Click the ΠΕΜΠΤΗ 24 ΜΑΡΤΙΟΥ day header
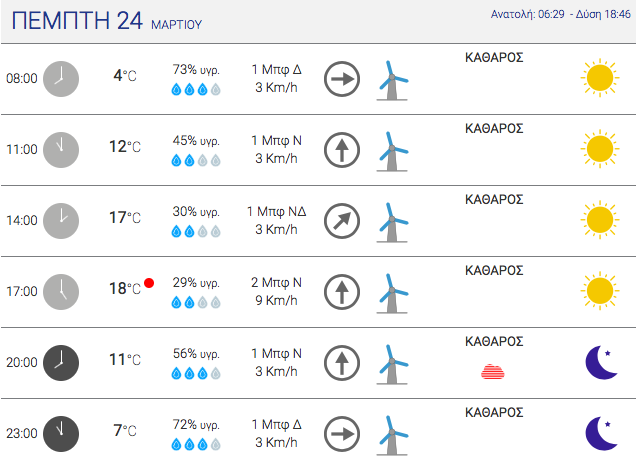637x466 pixels. tap(106, 21)
